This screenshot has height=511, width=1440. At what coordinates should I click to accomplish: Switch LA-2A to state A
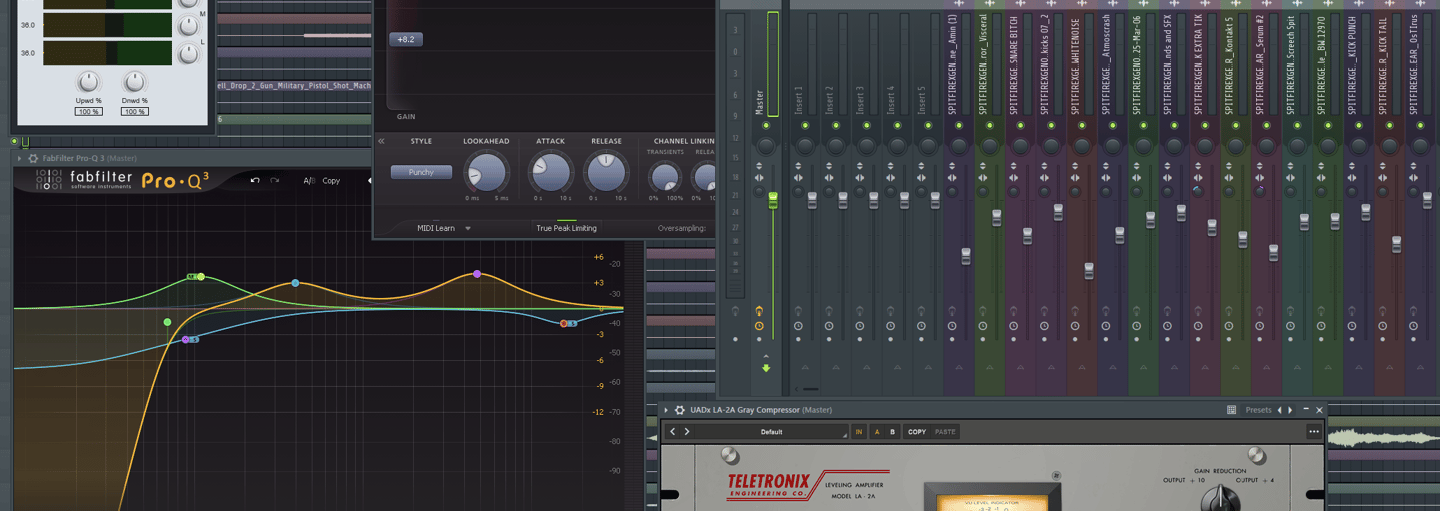877,432
